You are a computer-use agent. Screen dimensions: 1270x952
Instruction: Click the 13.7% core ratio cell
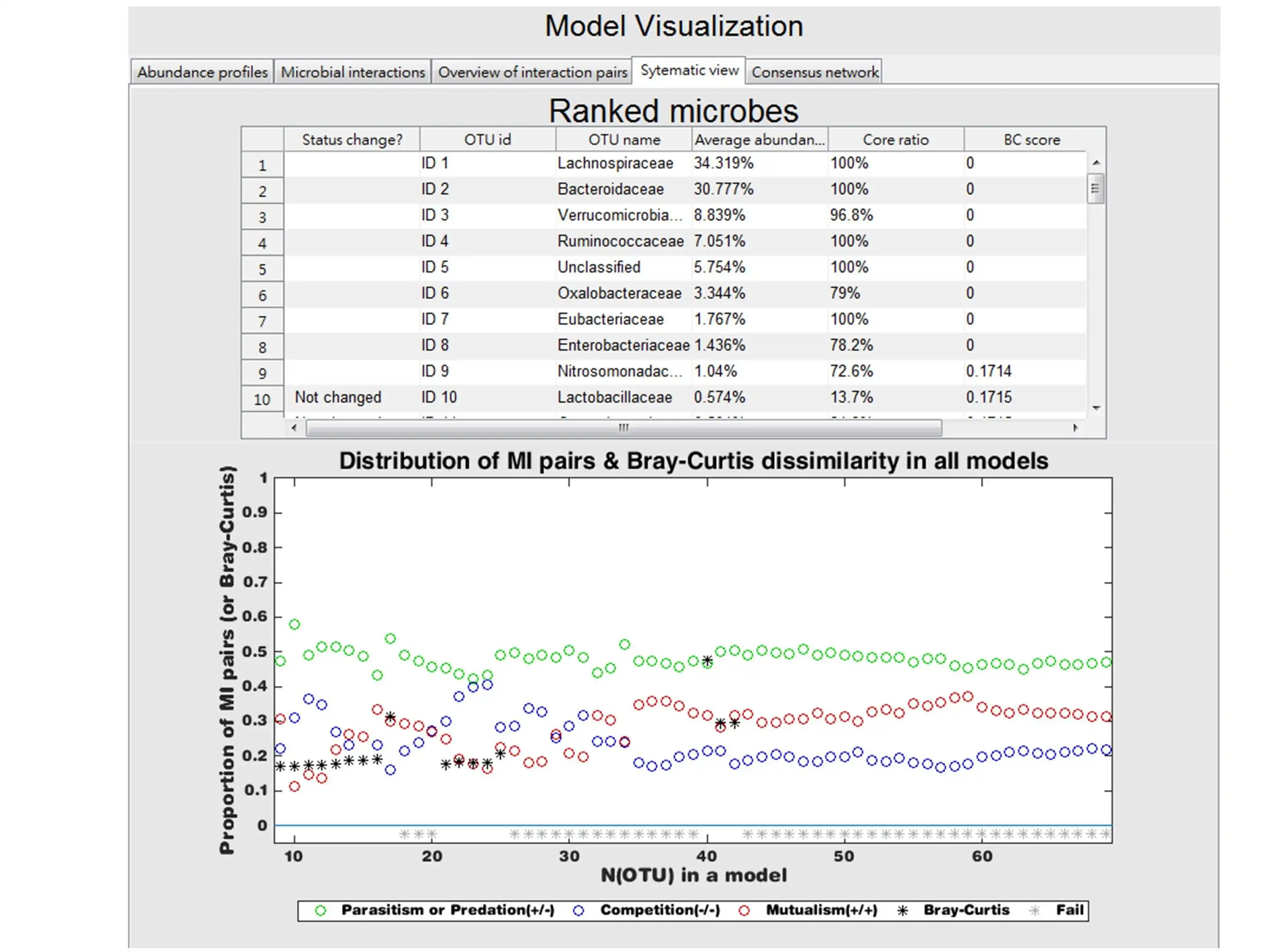pos(896,397)
